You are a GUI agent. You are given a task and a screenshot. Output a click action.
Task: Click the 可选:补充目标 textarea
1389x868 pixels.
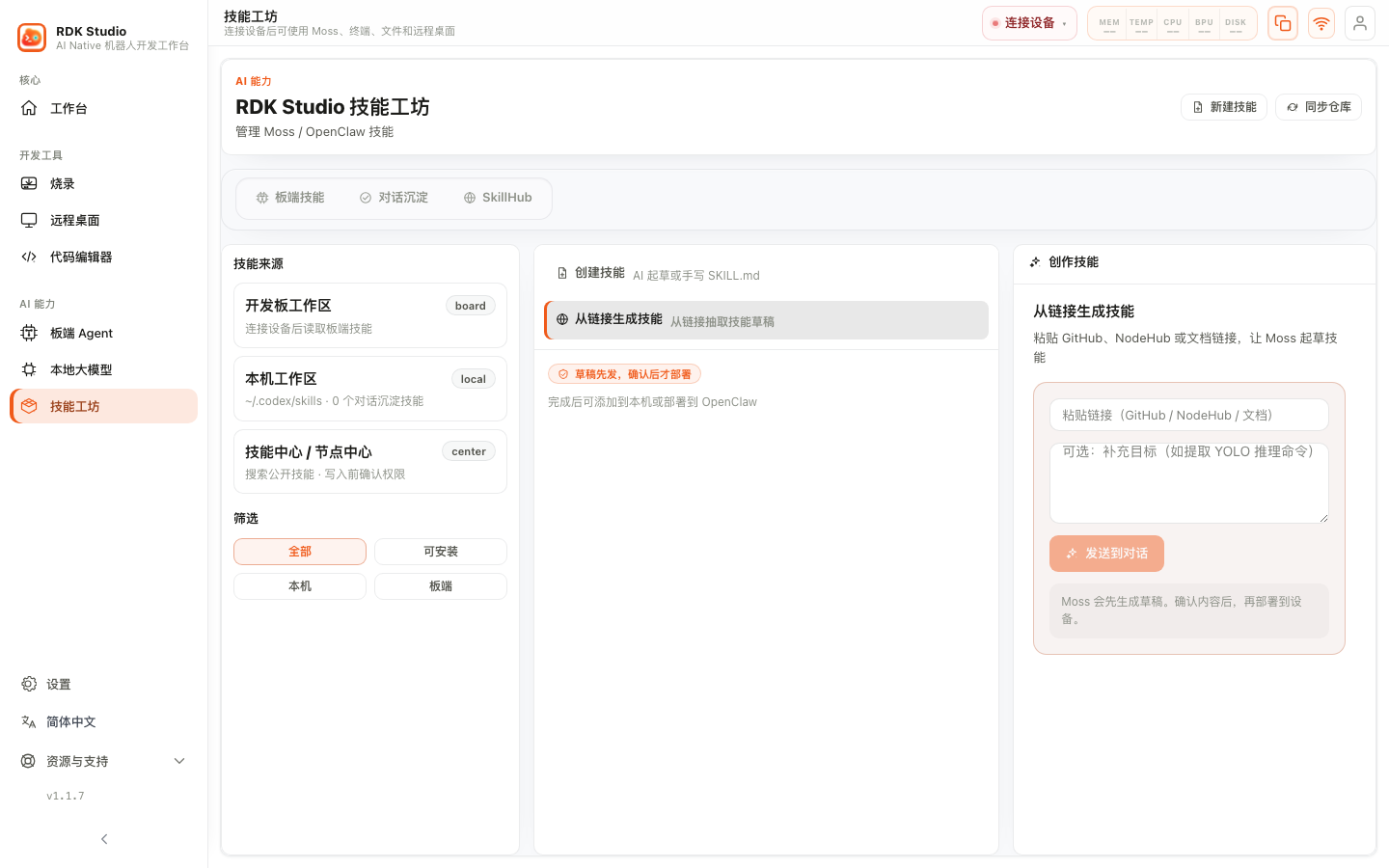[x=1189, y=483]
